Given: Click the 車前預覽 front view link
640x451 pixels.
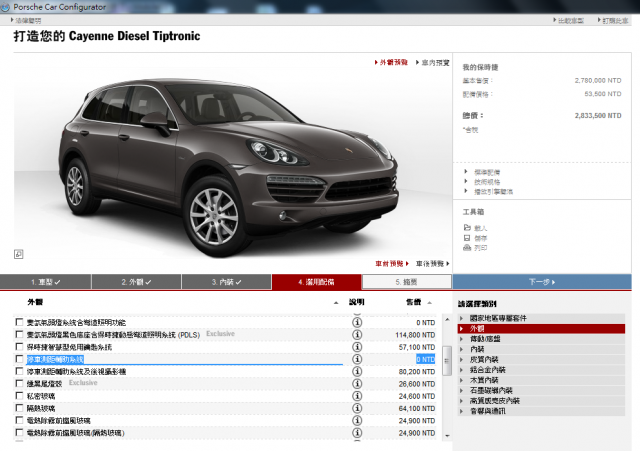Looking at the screenshot, I should coord(392,264).
